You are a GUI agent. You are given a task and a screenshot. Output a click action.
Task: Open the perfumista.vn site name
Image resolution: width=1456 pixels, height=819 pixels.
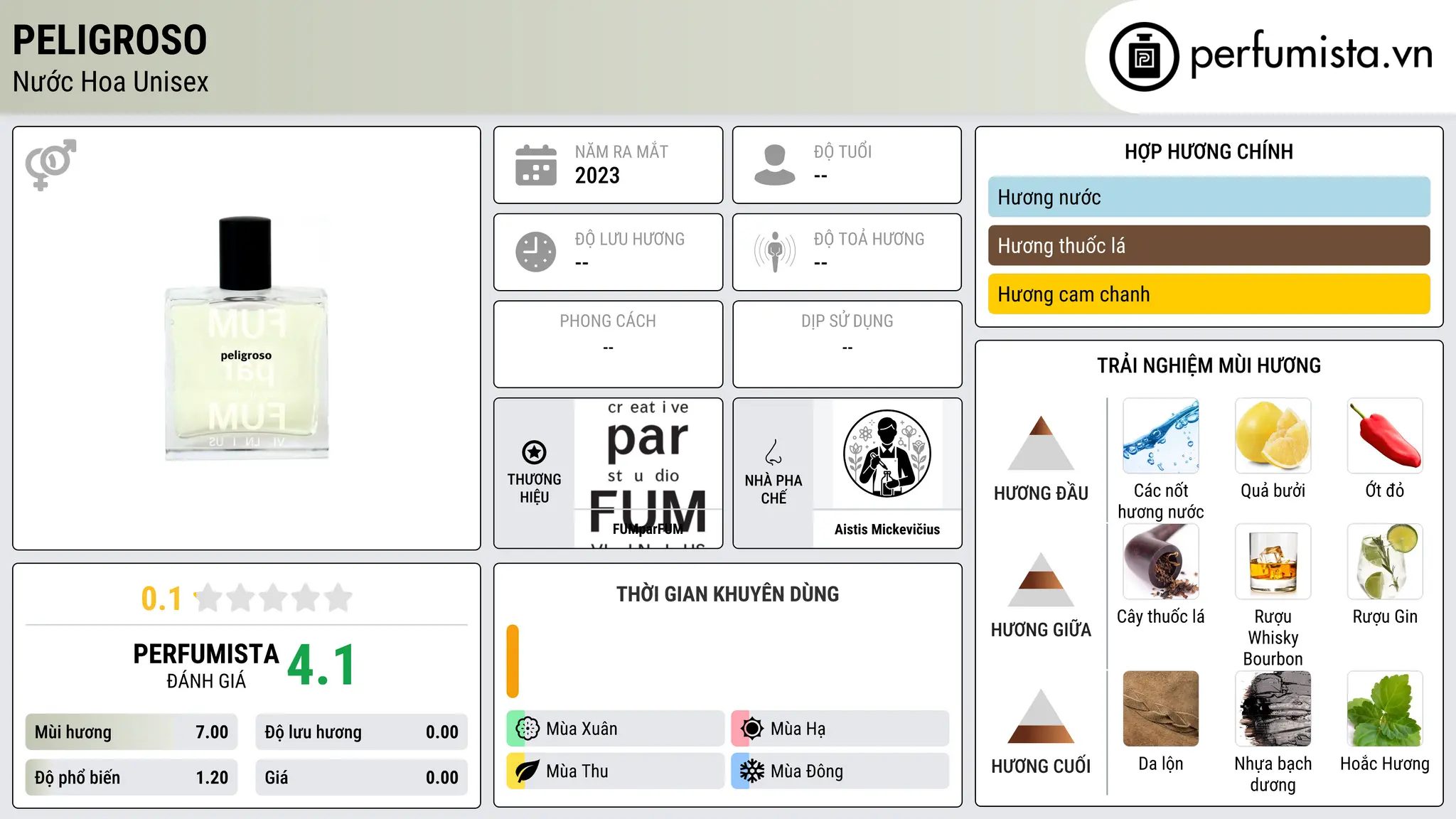pyautogui.click(x=1311, y=55)
